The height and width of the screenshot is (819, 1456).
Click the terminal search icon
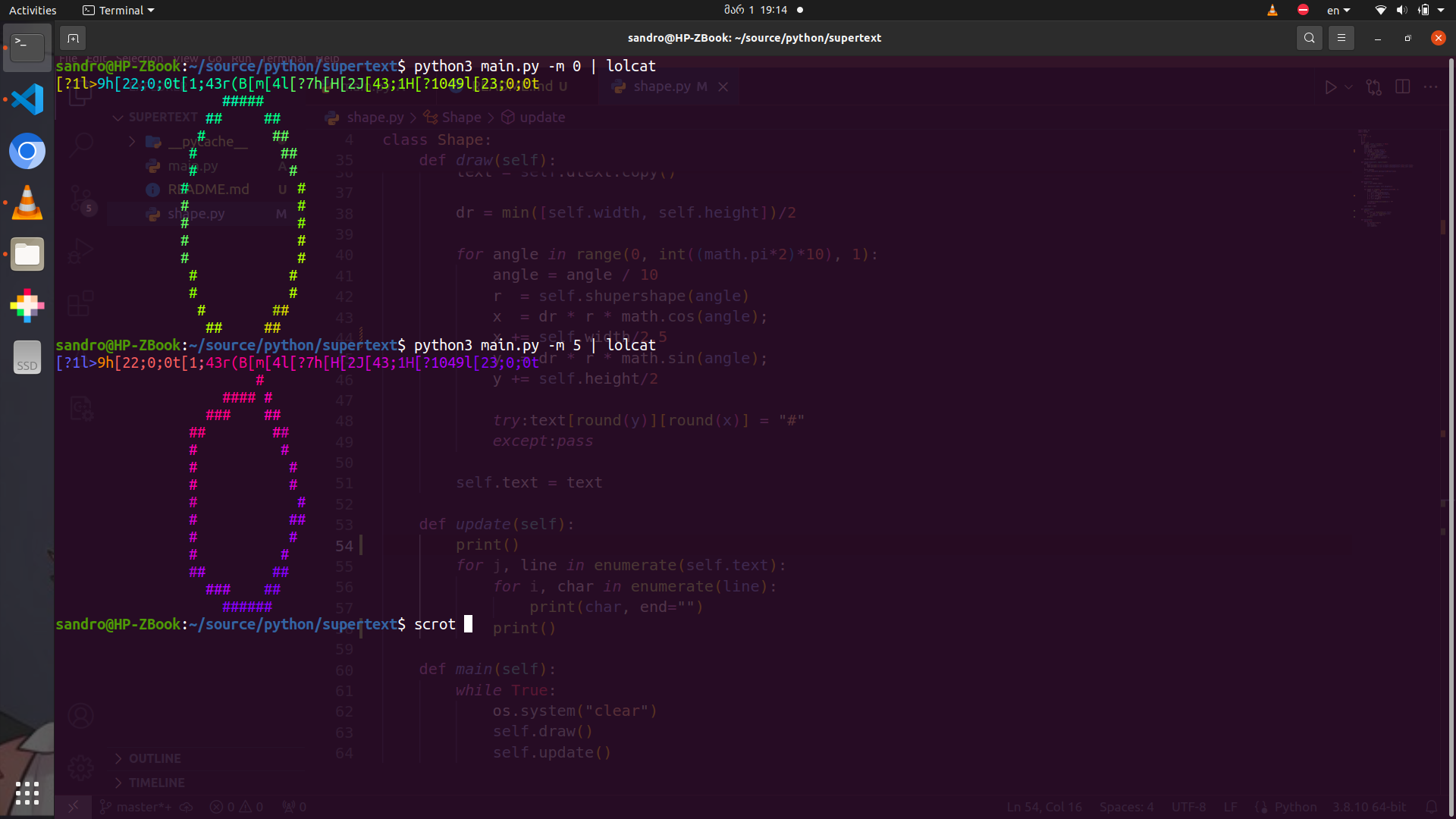pyautogui.click(x=1309, y=38)
